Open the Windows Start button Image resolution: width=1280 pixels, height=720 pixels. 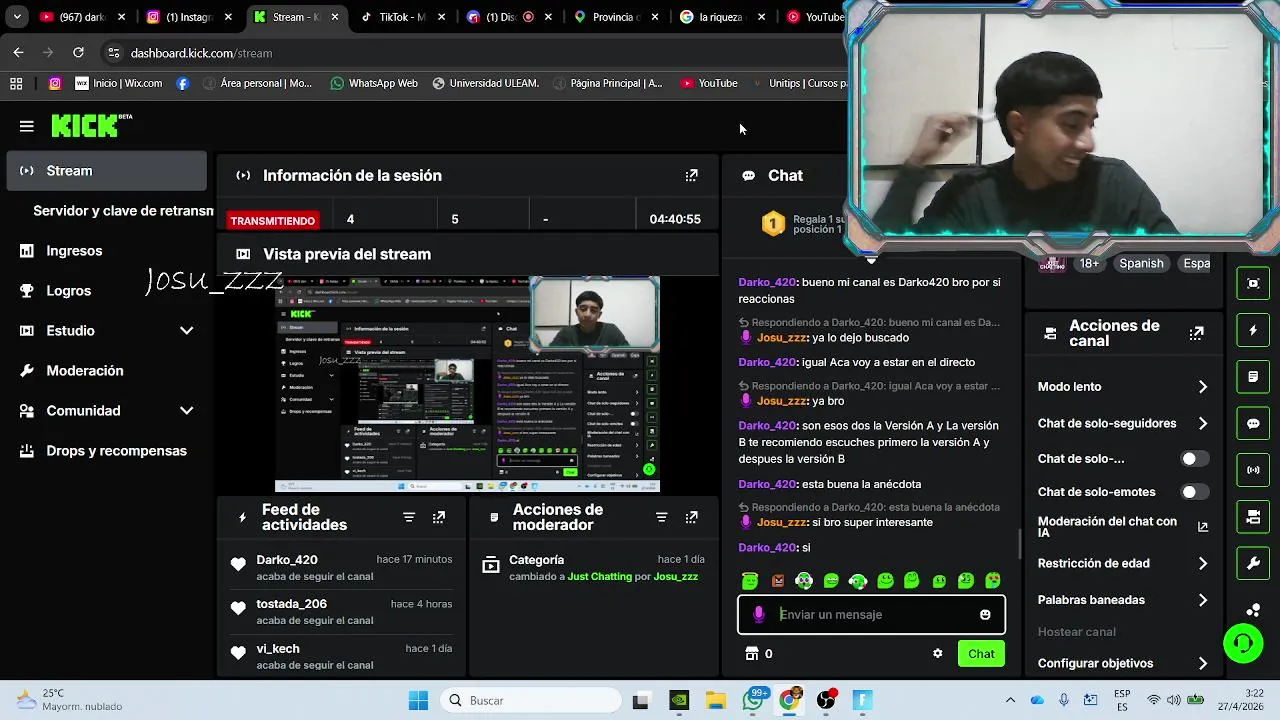click(x=418, y=700)
